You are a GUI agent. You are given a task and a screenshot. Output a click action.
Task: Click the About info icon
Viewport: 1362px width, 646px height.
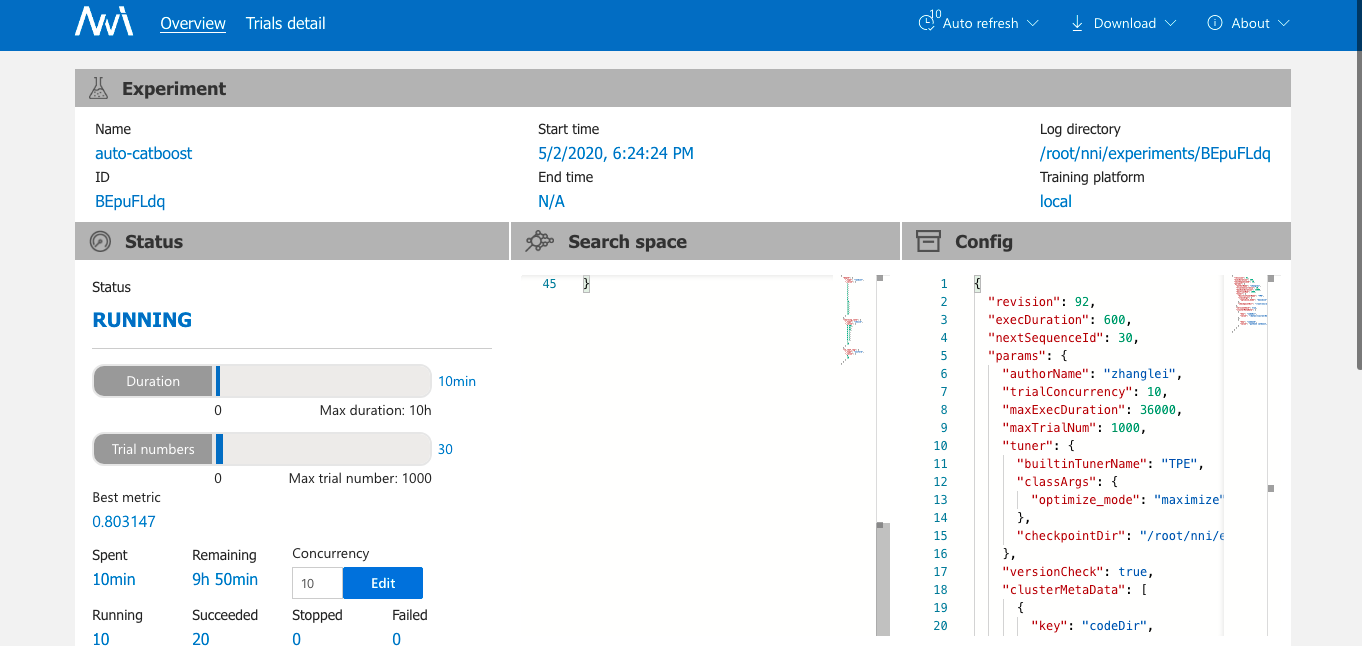pos(1215,23)
